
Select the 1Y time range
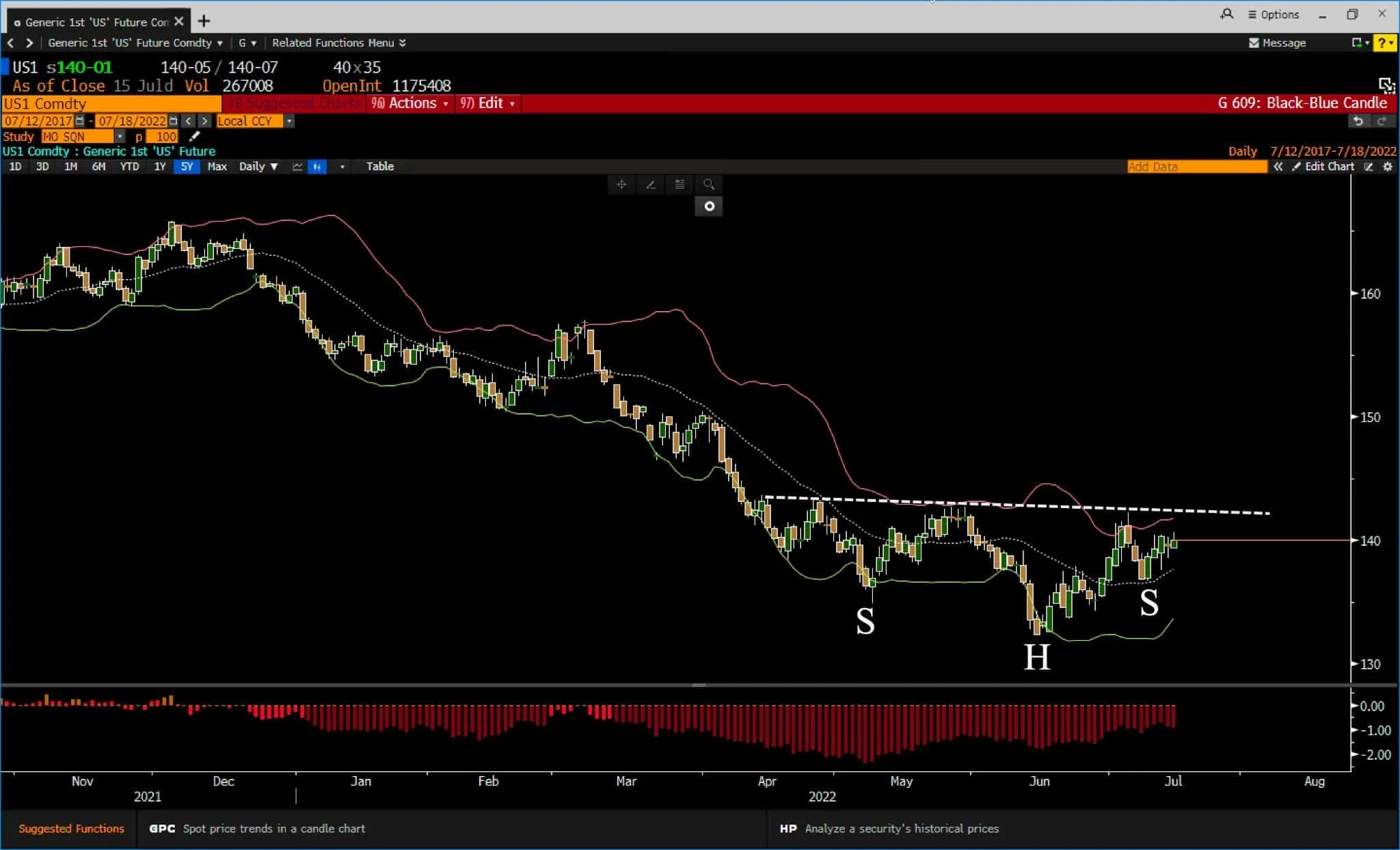point(159,167)
